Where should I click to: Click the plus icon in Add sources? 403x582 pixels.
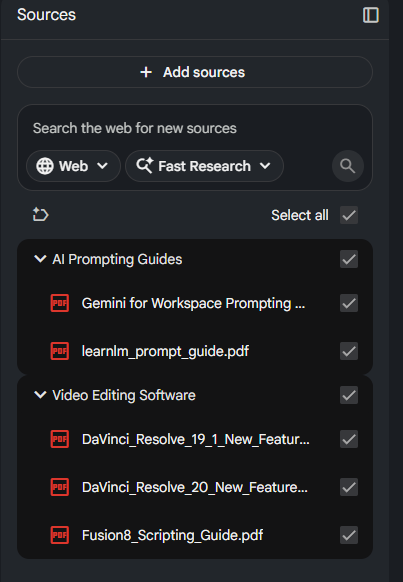[146, 72]
